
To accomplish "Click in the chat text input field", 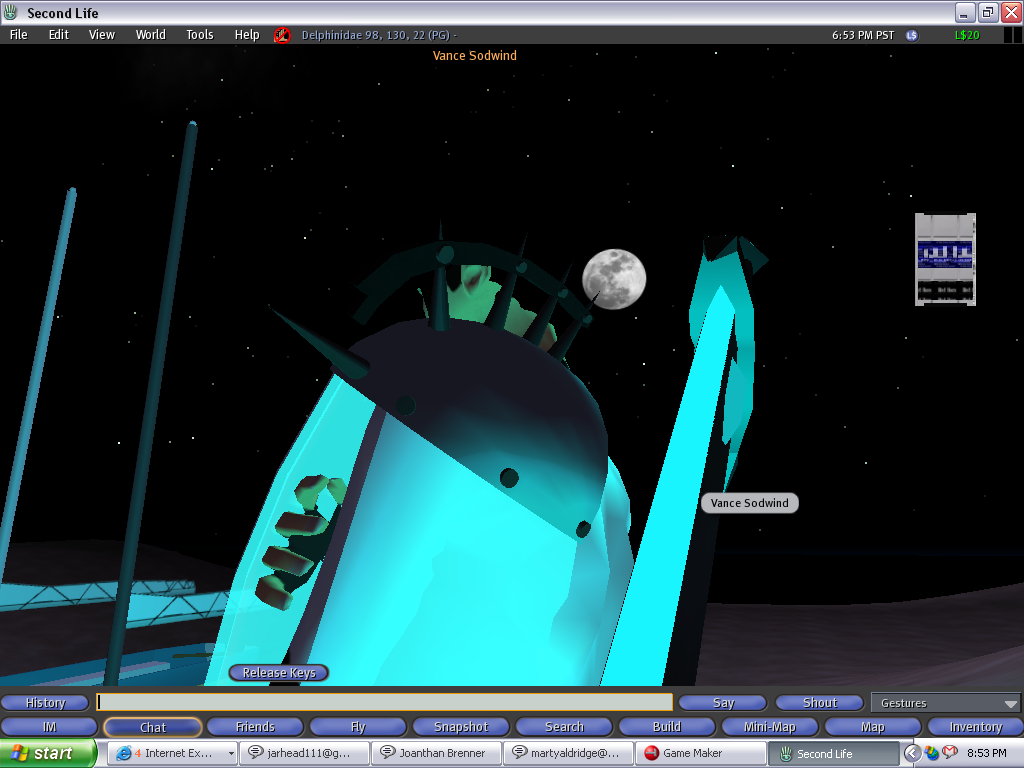I will coord(385,702).
